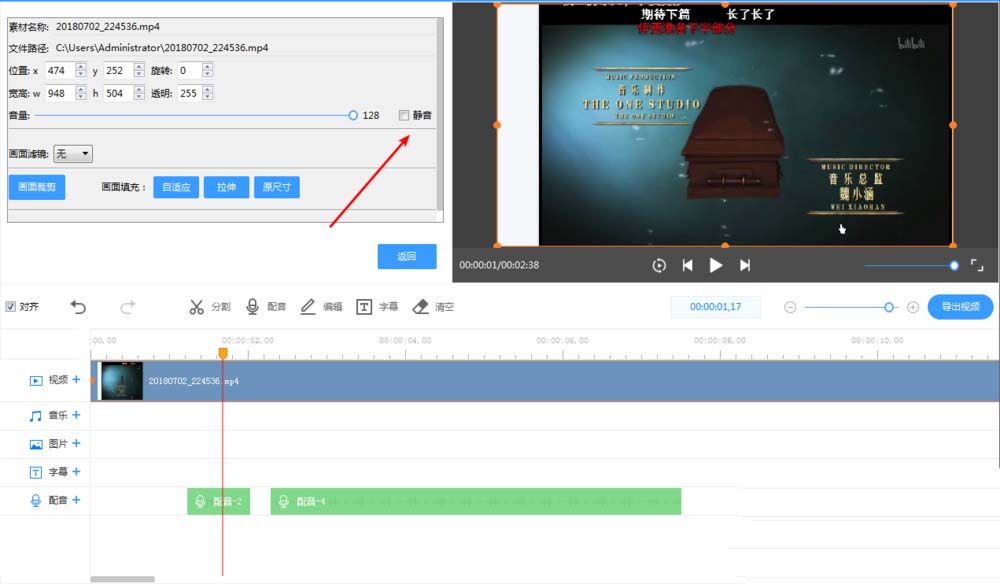Image resolution: width=1000 pixels, height=584 pixels.
Task: Select the 配音-2 audio clip
Action: point(218,501)
